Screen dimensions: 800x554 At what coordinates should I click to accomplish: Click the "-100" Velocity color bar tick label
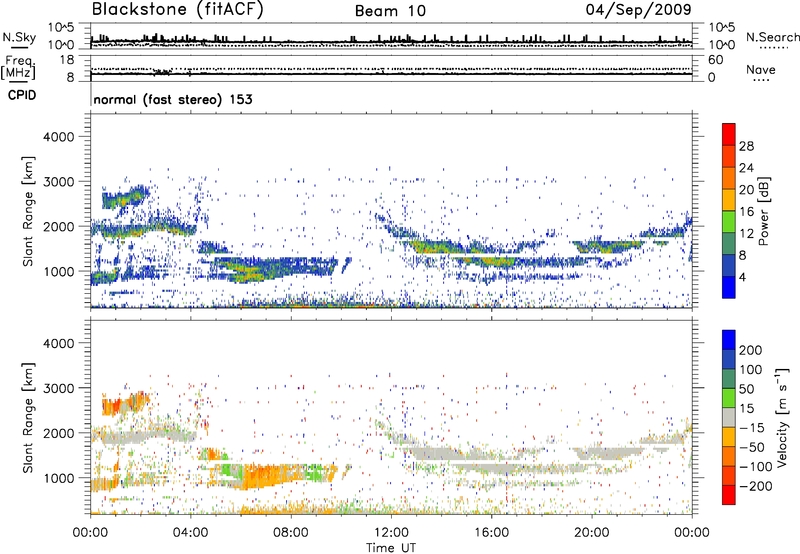pyautogui.click(x=756, y=467)
